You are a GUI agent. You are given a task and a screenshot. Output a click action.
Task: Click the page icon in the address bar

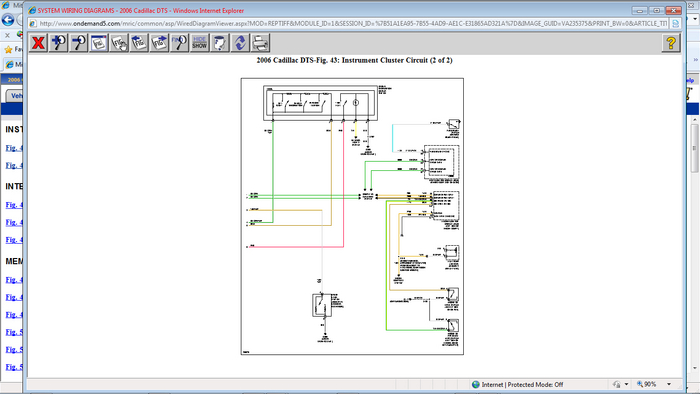[33, 23]
